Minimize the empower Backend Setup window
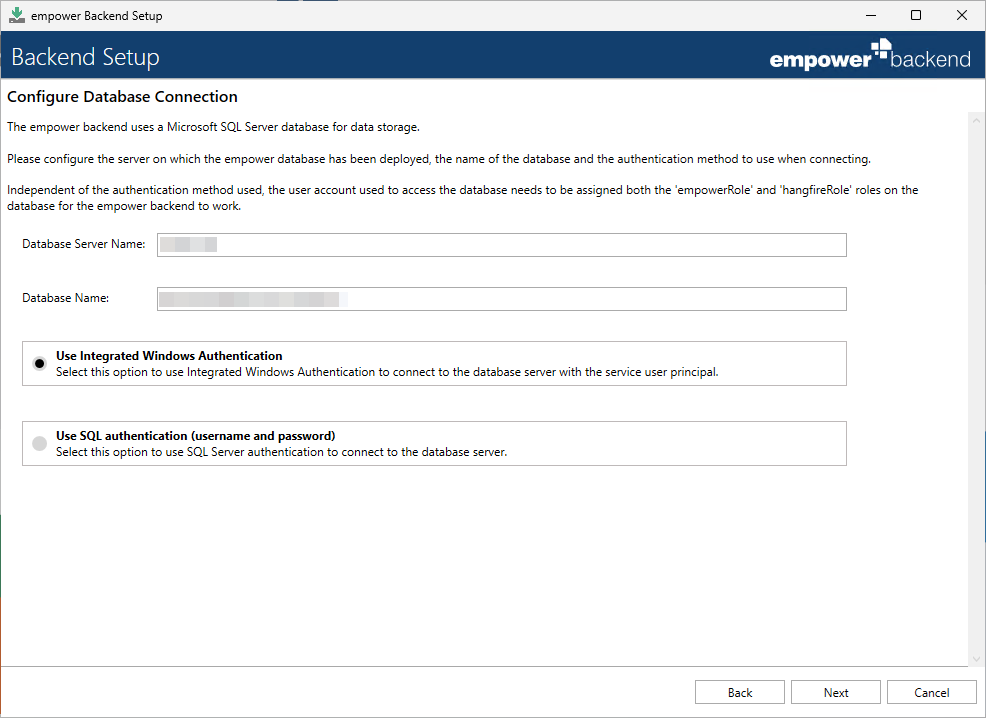 871,16
